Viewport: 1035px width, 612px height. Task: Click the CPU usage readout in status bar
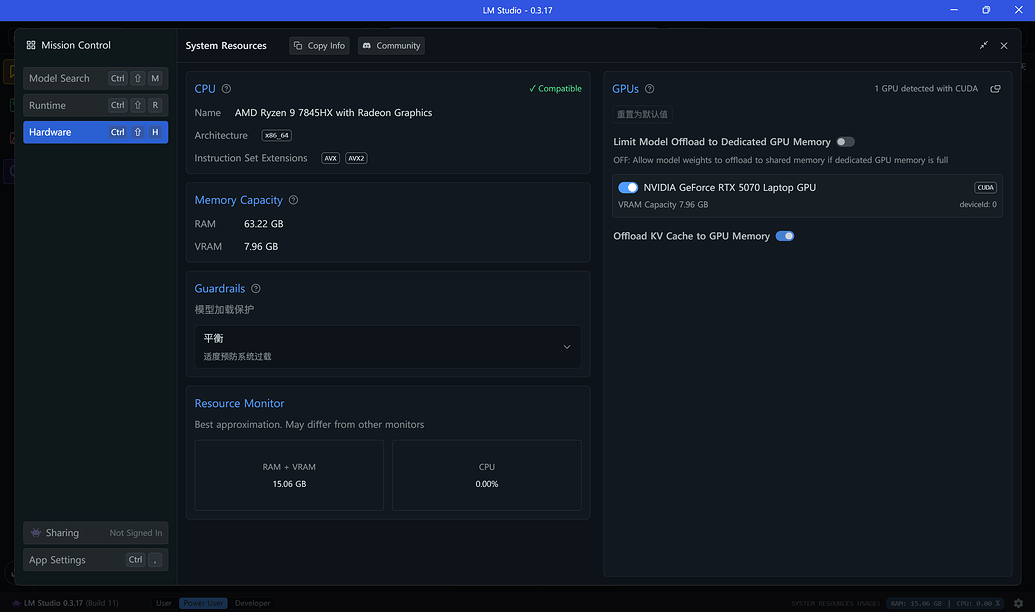coord(979,603)
